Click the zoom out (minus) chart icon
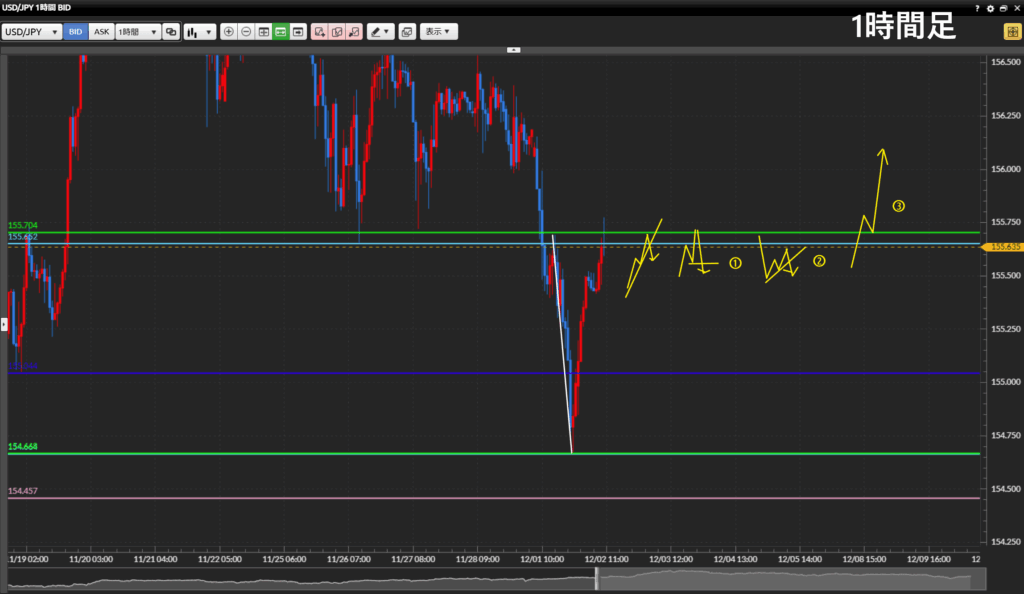 tap(246, 32)
